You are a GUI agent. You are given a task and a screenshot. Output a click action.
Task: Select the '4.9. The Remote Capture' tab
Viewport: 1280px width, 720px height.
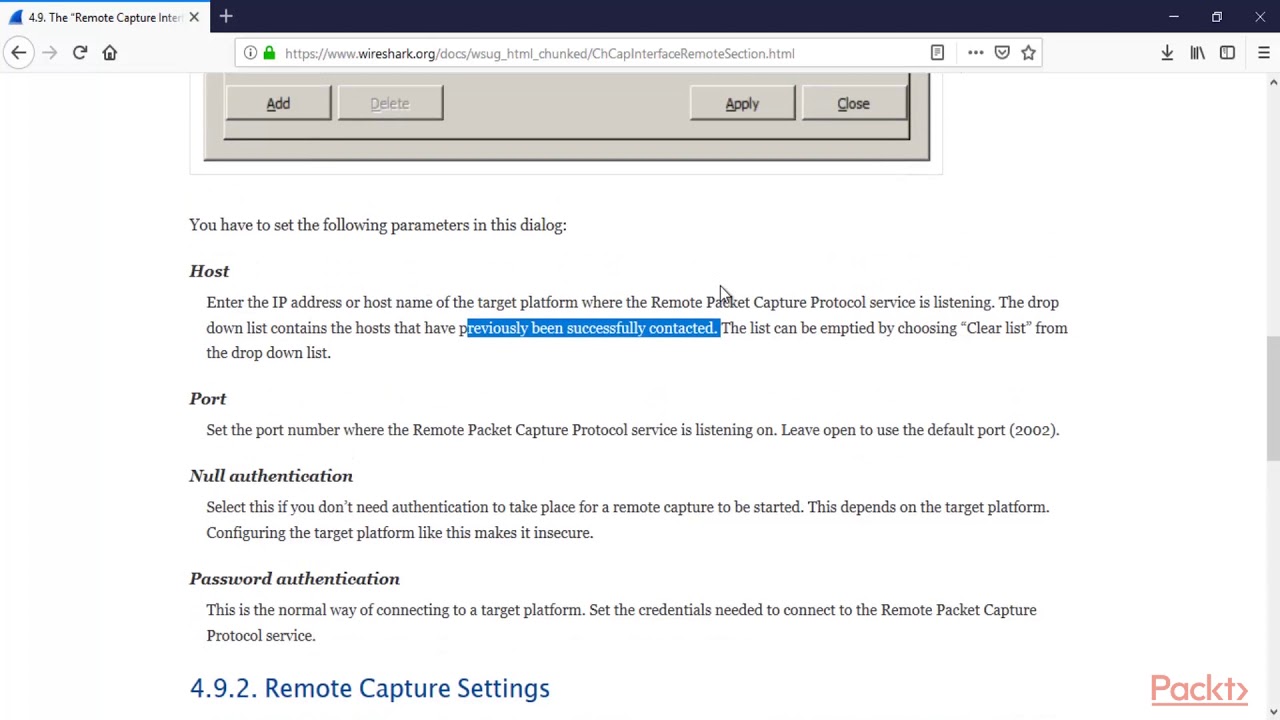click(x=105, y=17)
